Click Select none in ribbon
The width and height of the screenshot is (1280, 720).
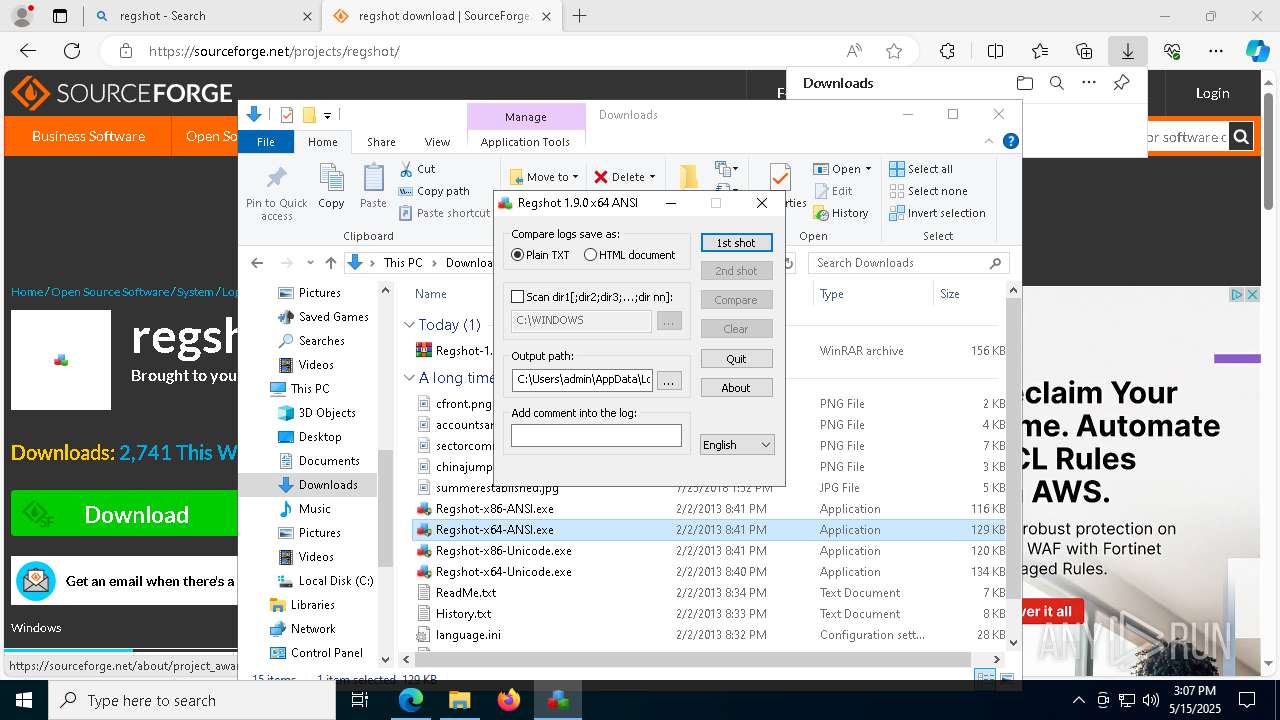coord(928,191)
